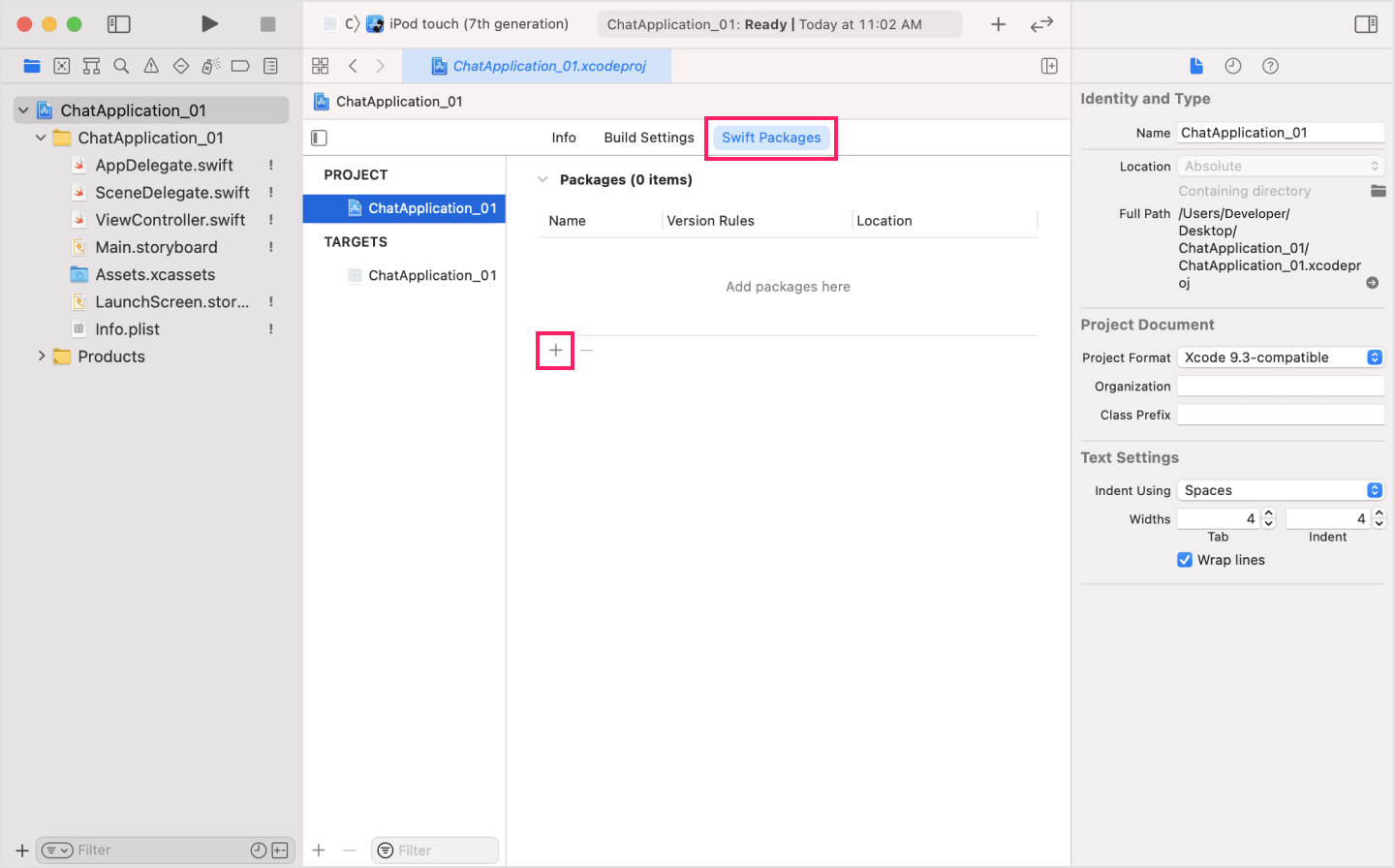Click the code review arrows button

point(1041,24)
